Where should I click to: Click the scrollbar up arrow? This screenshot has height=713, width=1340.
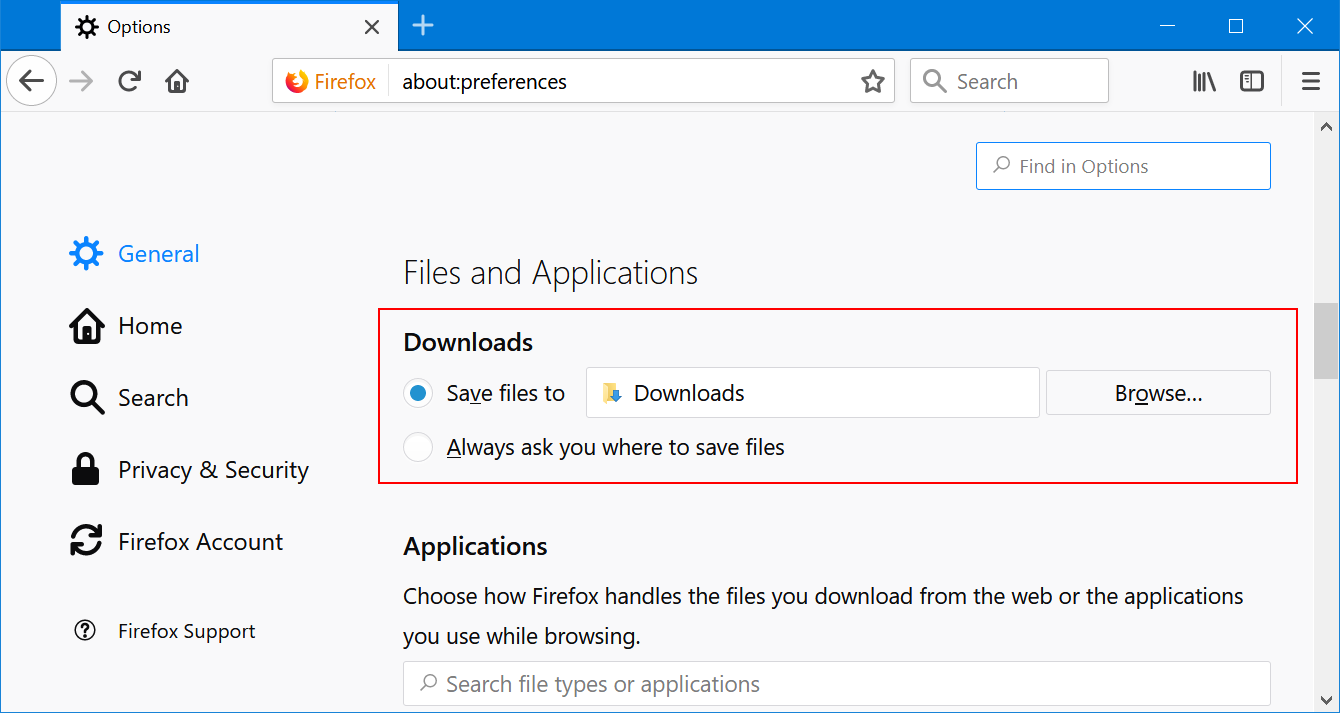pyautogui.click(x=1326, y=127)
